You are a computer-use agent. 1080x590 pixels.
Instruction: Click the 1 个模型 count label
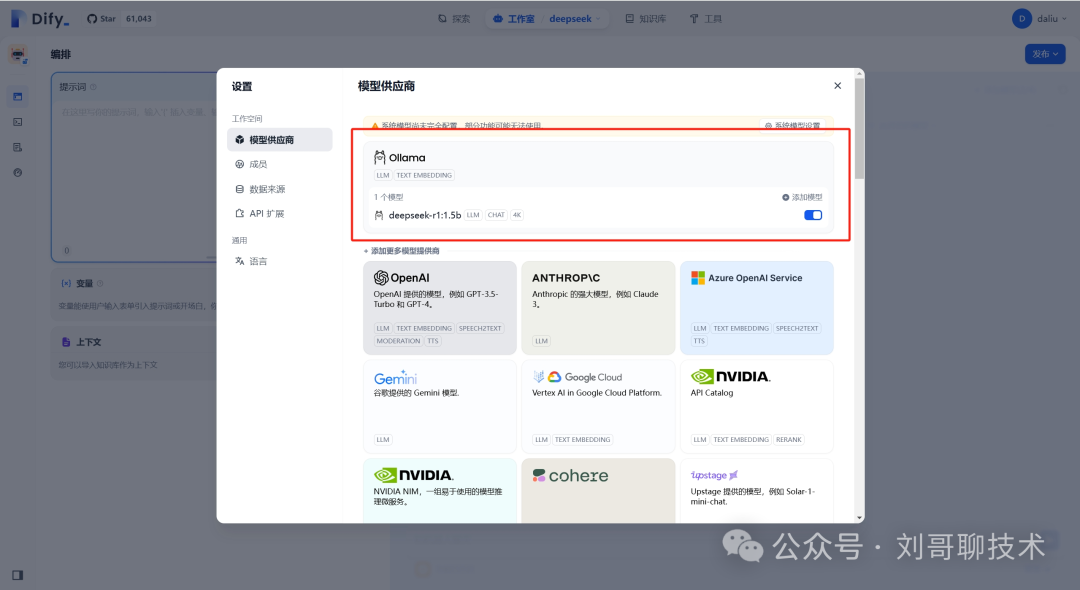[x=388, y=197]
